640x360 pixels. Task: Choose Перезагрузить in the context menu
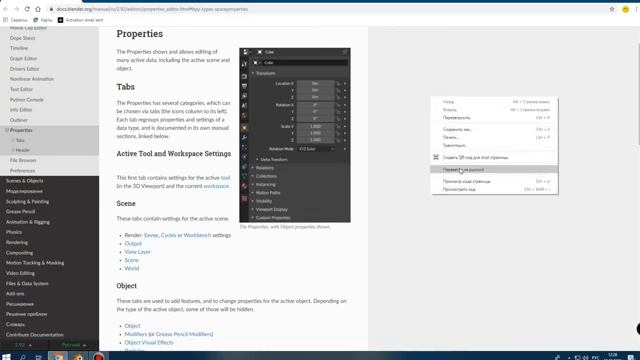click(494, 118)
